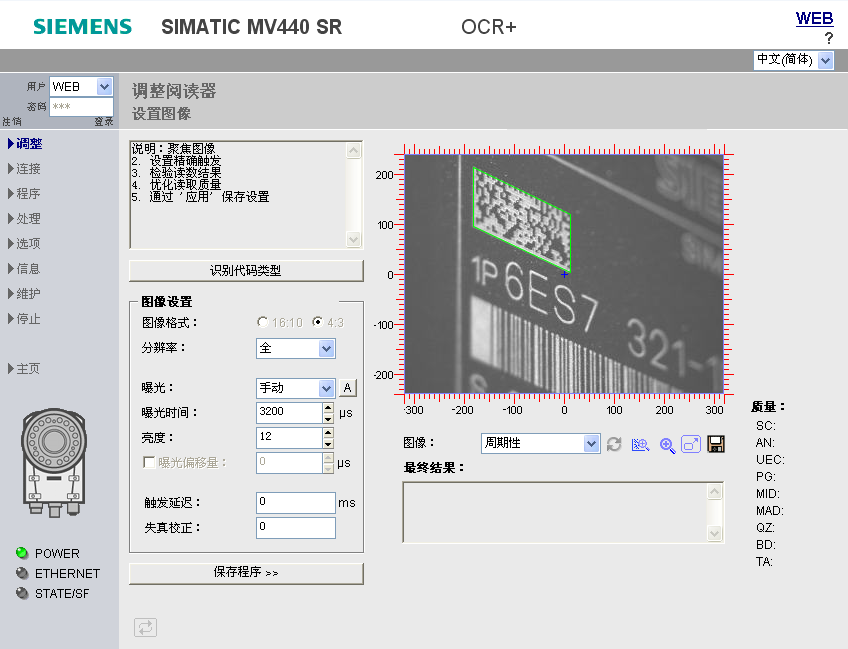Click the save image floppy disk icon
Viewport: 848px width, 649px height.
pos(716,444)
